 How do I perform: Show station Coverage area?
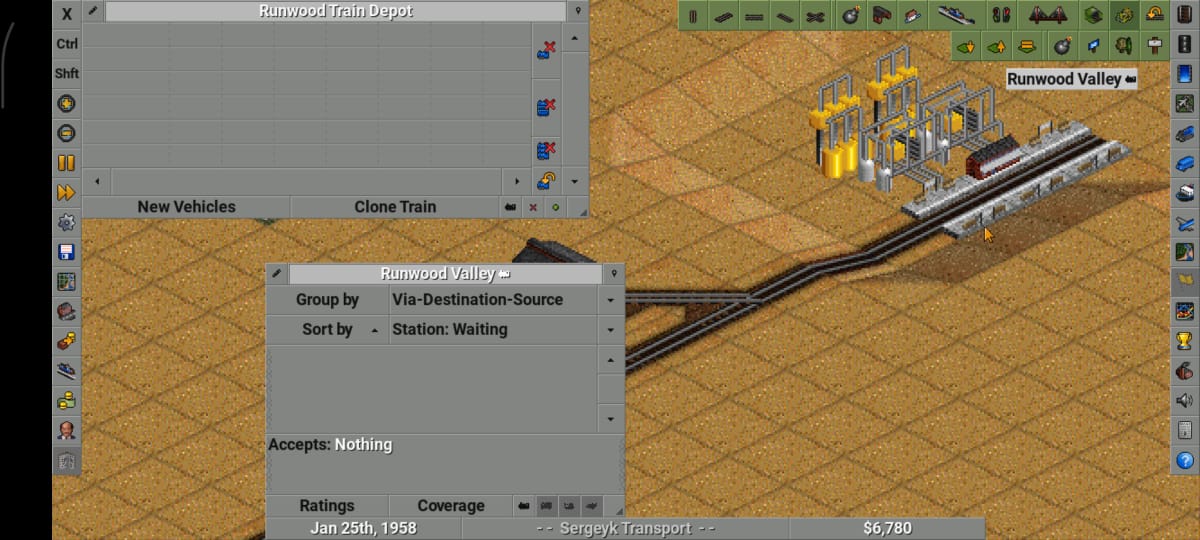click(451, 506)
